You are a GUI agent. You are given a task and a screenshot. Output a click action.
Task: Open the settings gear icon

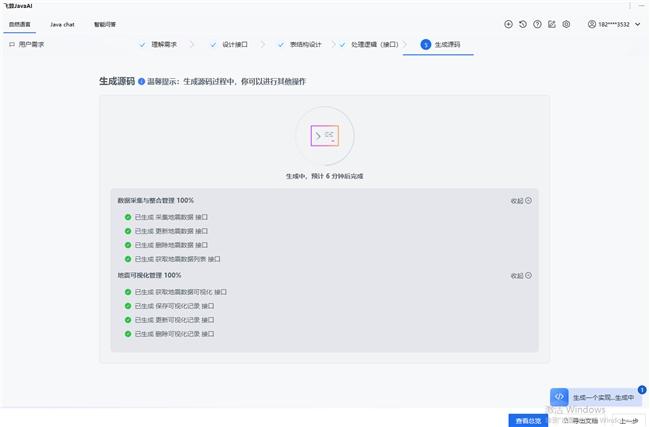point(566,24)
